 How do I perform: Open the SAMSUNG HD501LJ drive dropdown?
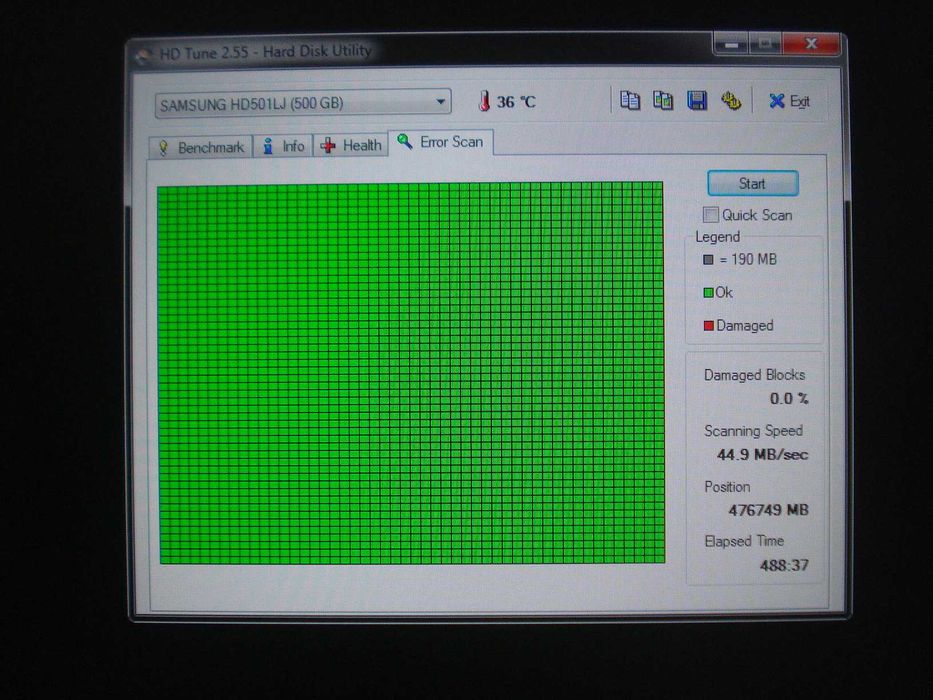pos(303,104)
